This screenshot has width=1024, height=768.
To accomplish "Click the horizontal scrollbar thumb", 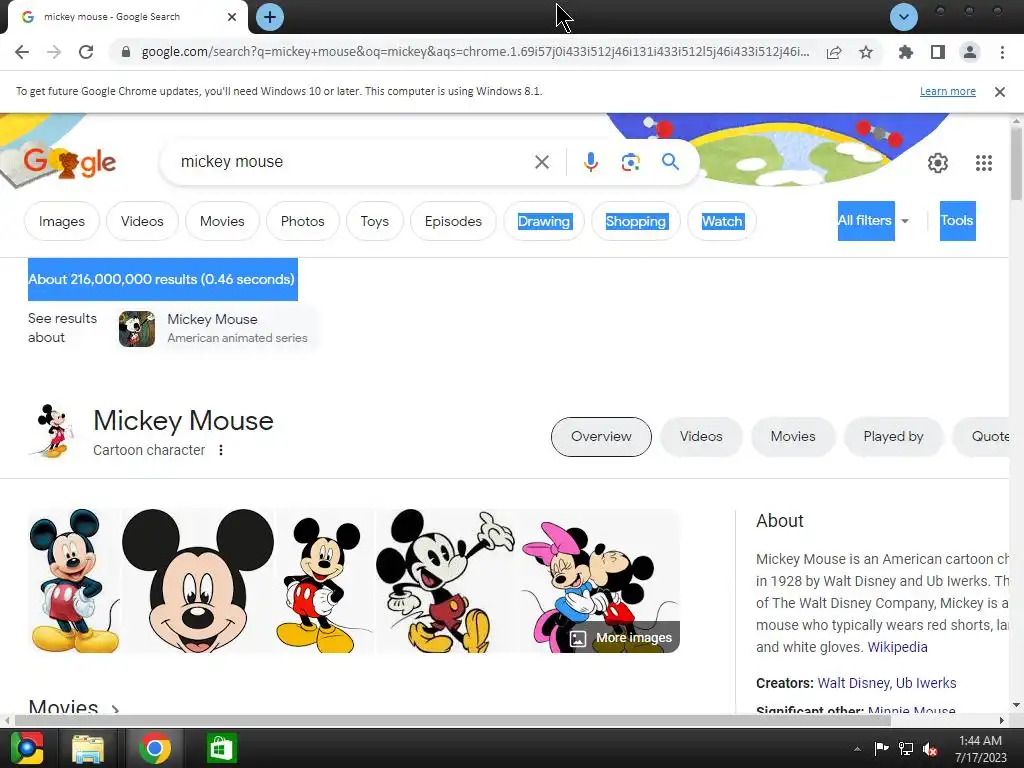I will coord(452,720).
